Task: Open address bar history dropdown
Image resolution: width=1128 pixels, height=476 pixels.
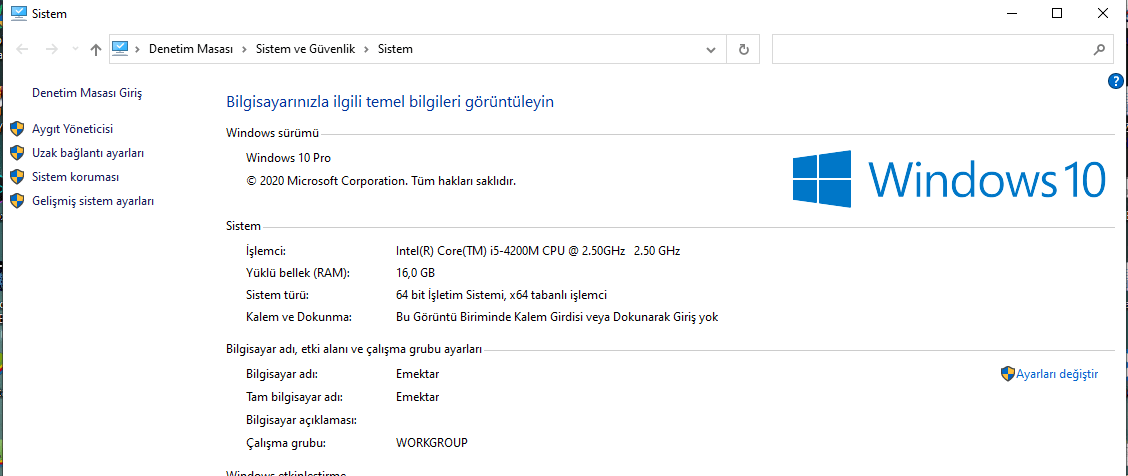Action: tap(711, 50)
